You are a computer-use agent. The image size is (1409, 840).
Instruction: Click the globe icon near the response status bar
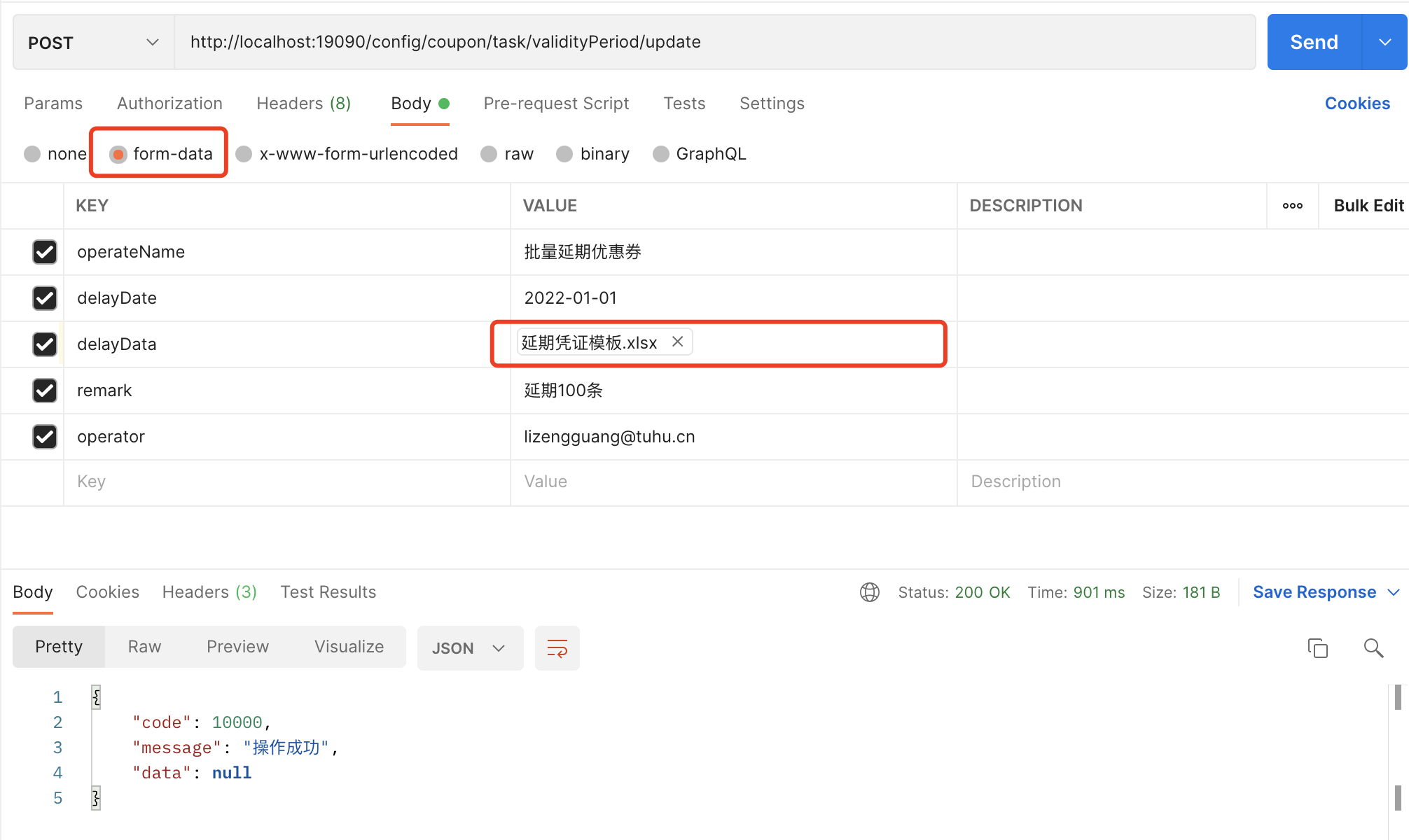[869, 591]
